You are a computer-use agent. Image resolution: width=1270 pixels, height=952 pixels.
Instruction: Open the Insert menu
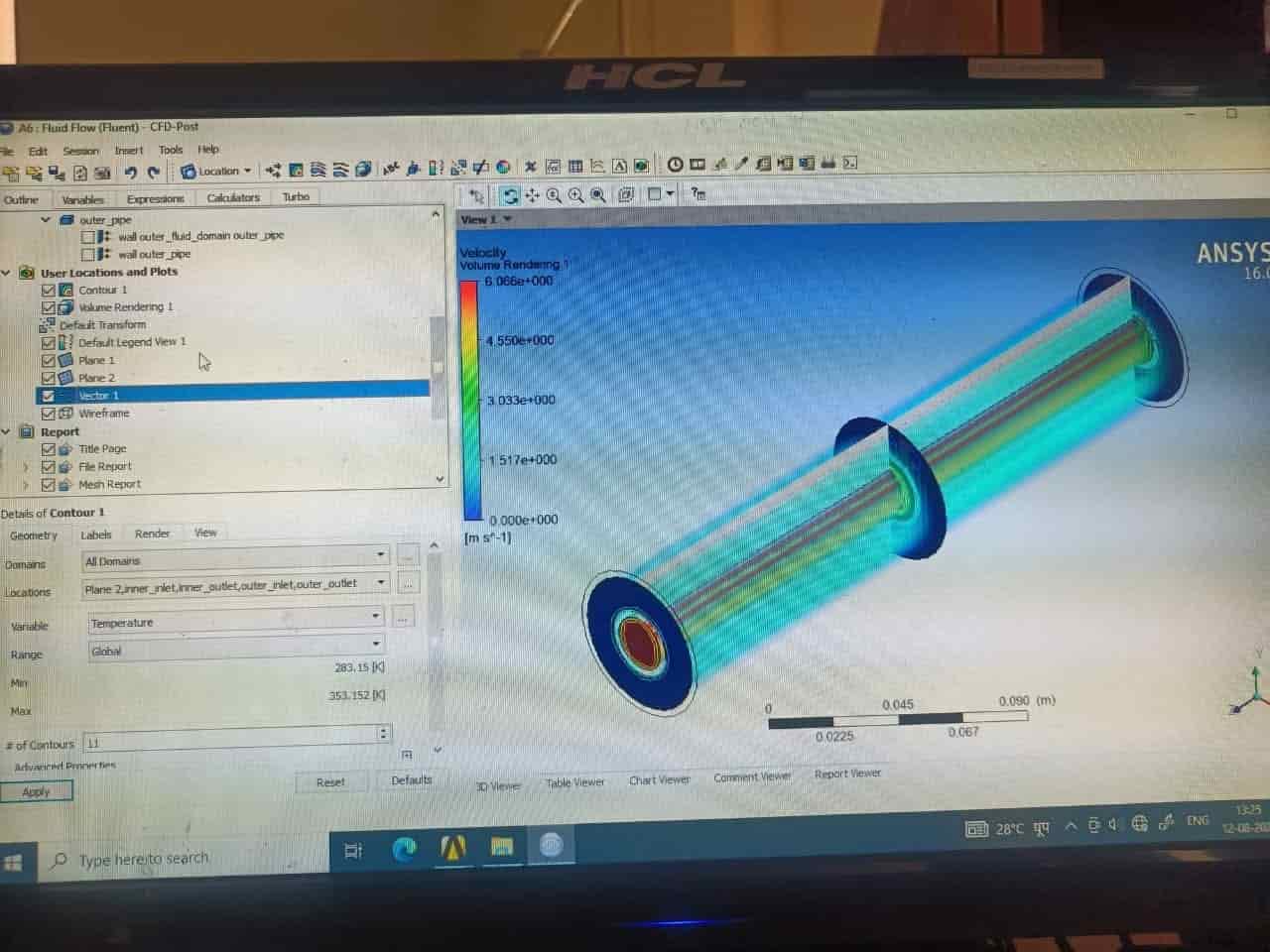pyautogui.click(x=129, y=151)
